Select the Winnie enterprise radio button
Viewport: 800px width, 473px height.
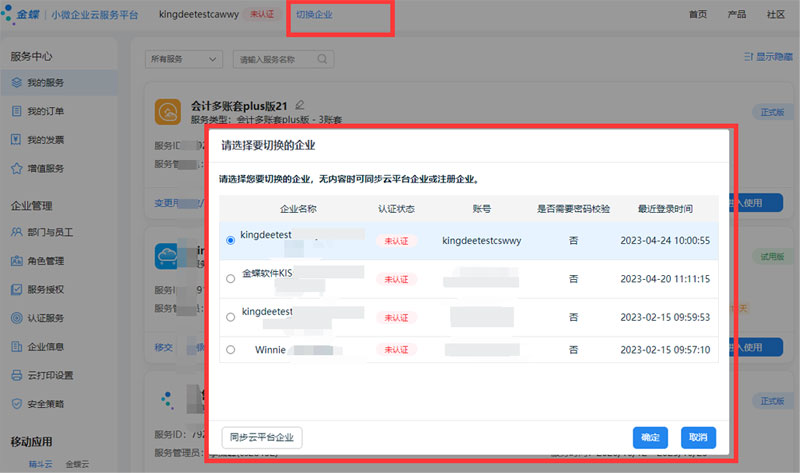coord(231,350)
